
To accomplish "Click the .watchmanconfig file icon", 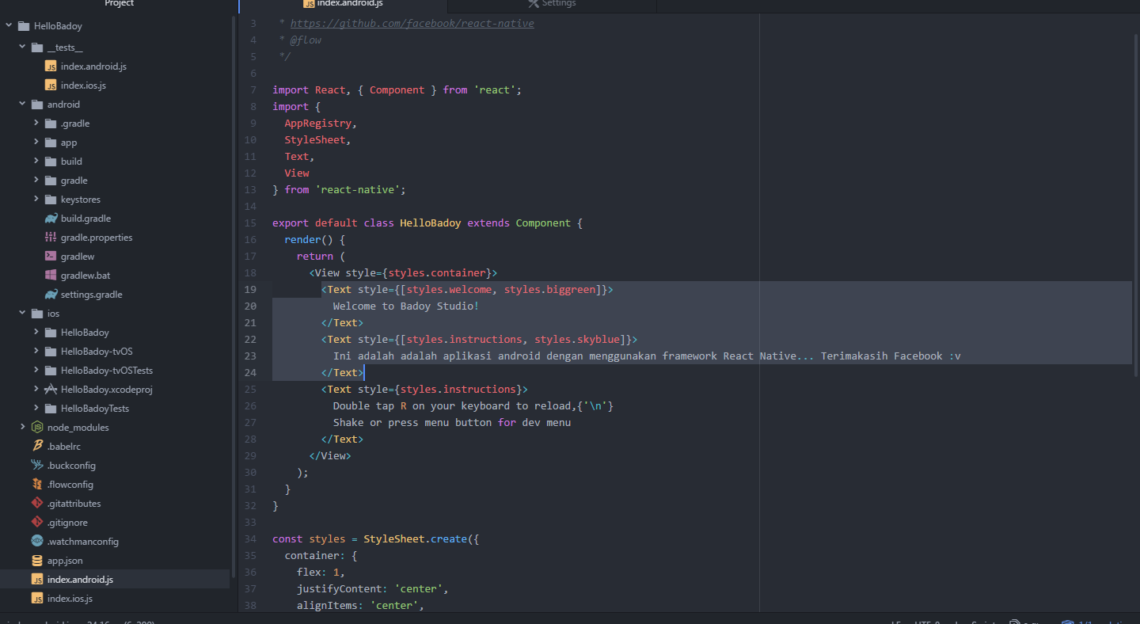I will click(37, 541).
